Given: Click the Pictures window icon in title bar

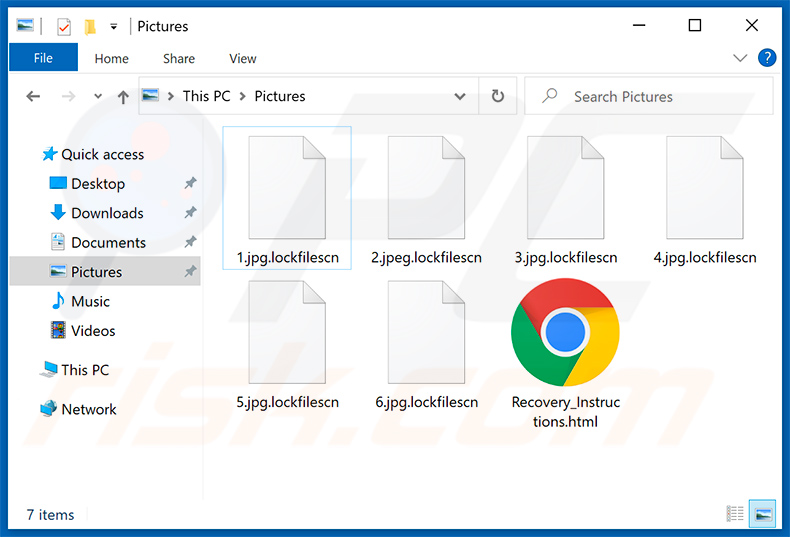Looking at the screenshot, I should (x=25, y=25).
